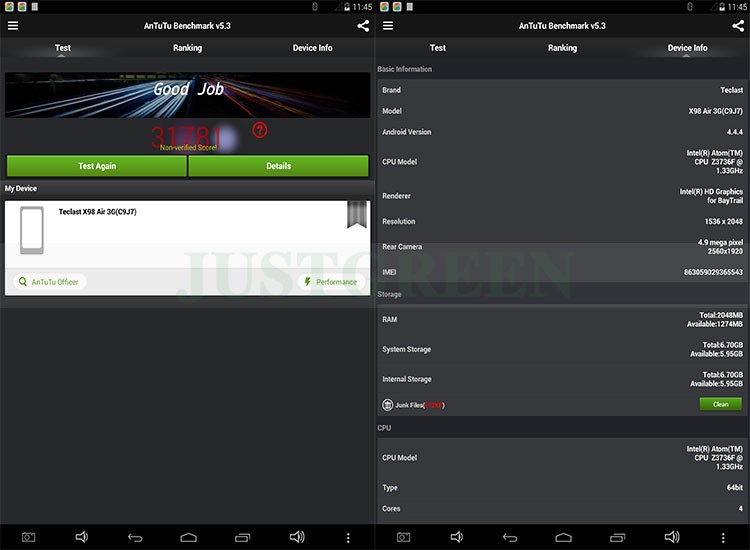Tap volume down icon in right nav bar

(x=457, y=537)
